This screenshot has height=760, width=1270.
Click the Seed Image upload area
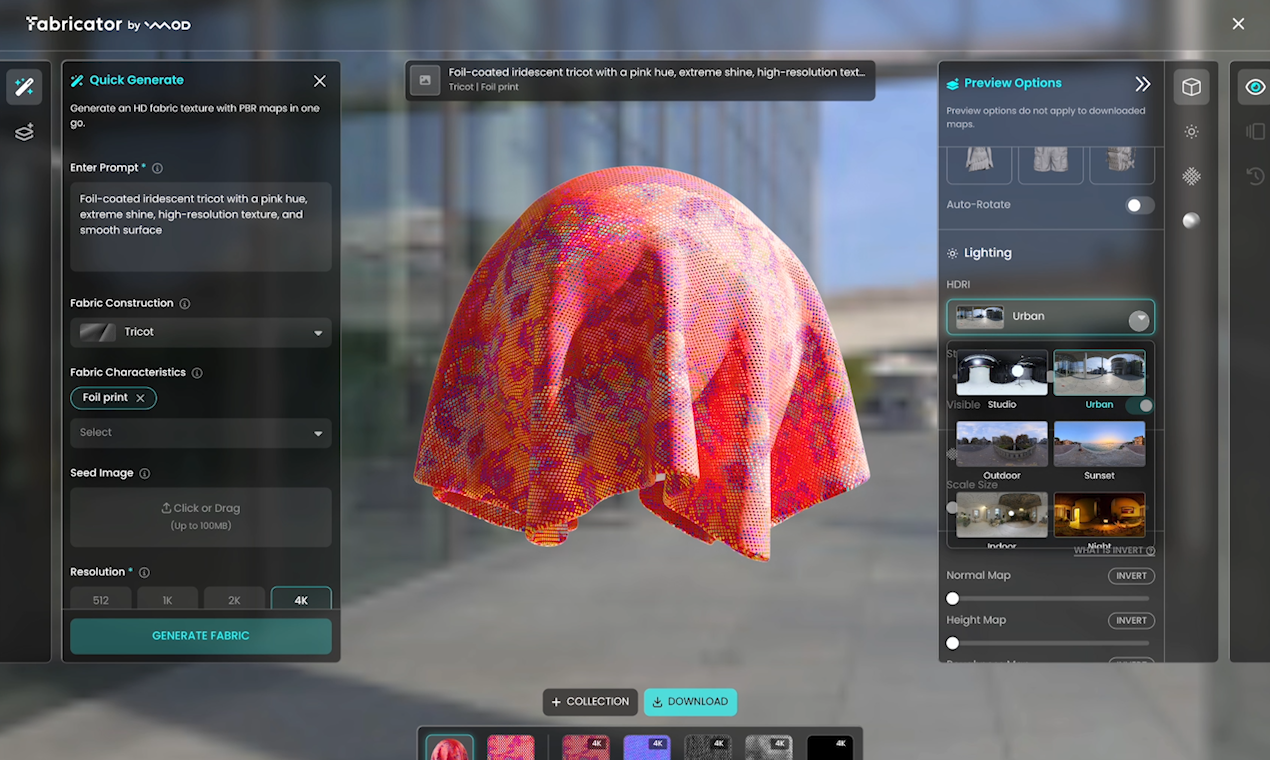201,517
